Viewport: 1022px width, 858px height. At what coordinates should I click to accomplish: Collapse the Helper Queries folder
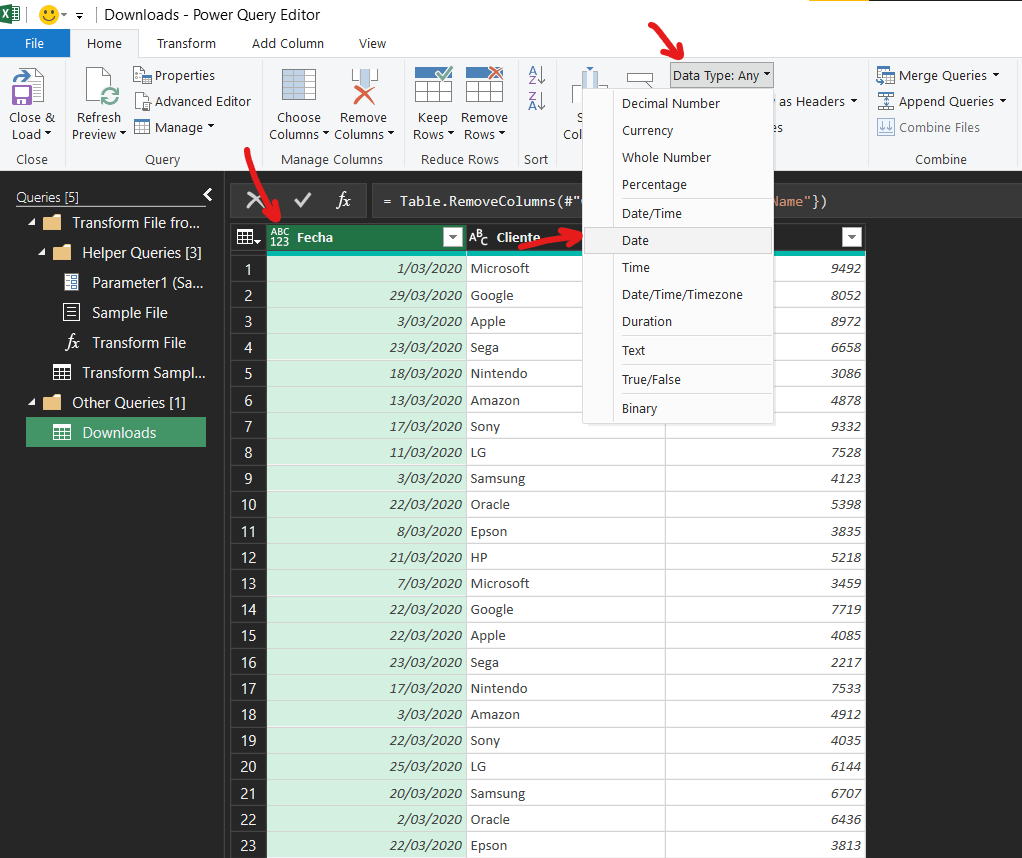(42, 253)
